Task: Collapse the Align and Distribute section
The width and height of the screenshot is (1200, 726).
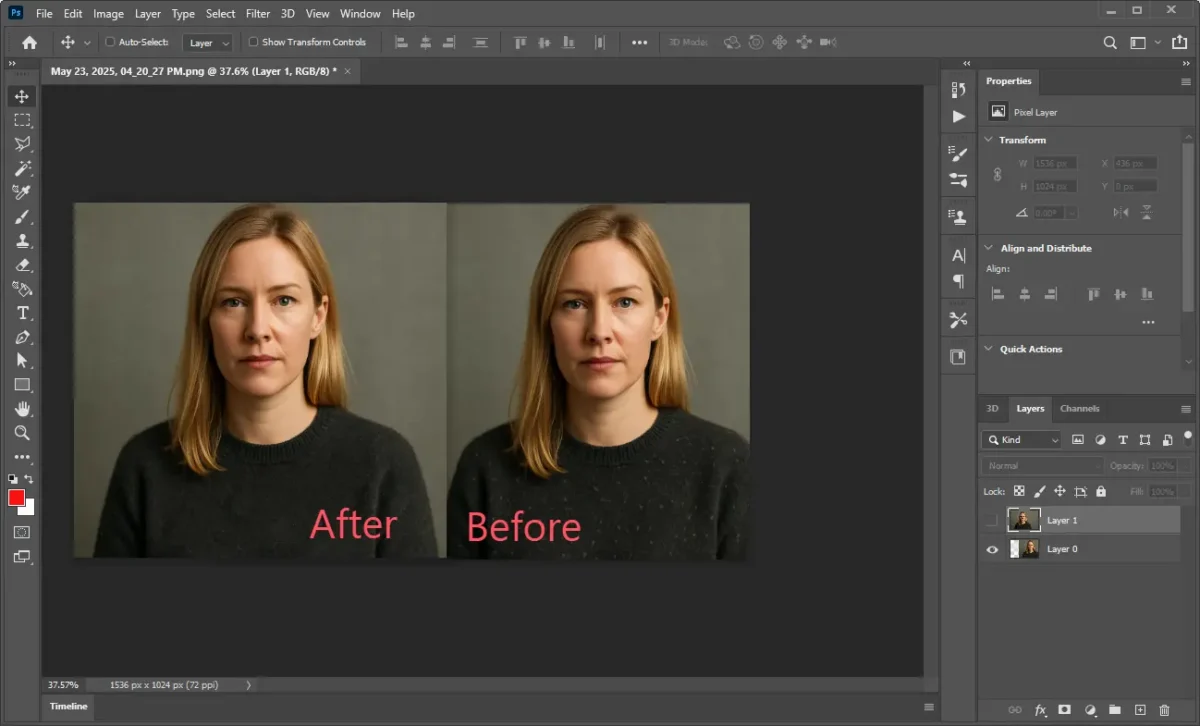Action: [x=989, y=248]
